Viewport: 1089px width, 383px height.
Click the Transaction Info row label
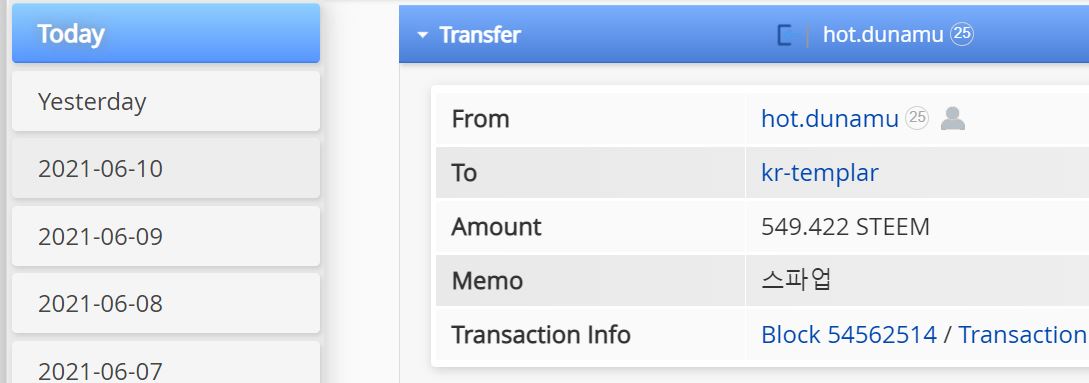[541, 335]
